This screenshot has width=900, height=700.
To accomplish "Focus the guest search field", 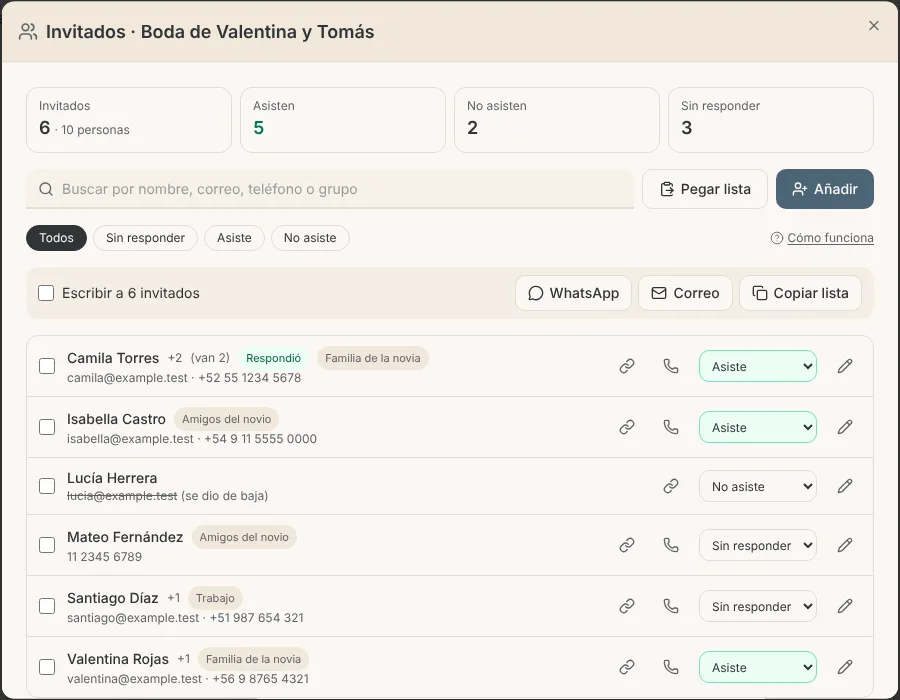I will [x=330, y=189].
